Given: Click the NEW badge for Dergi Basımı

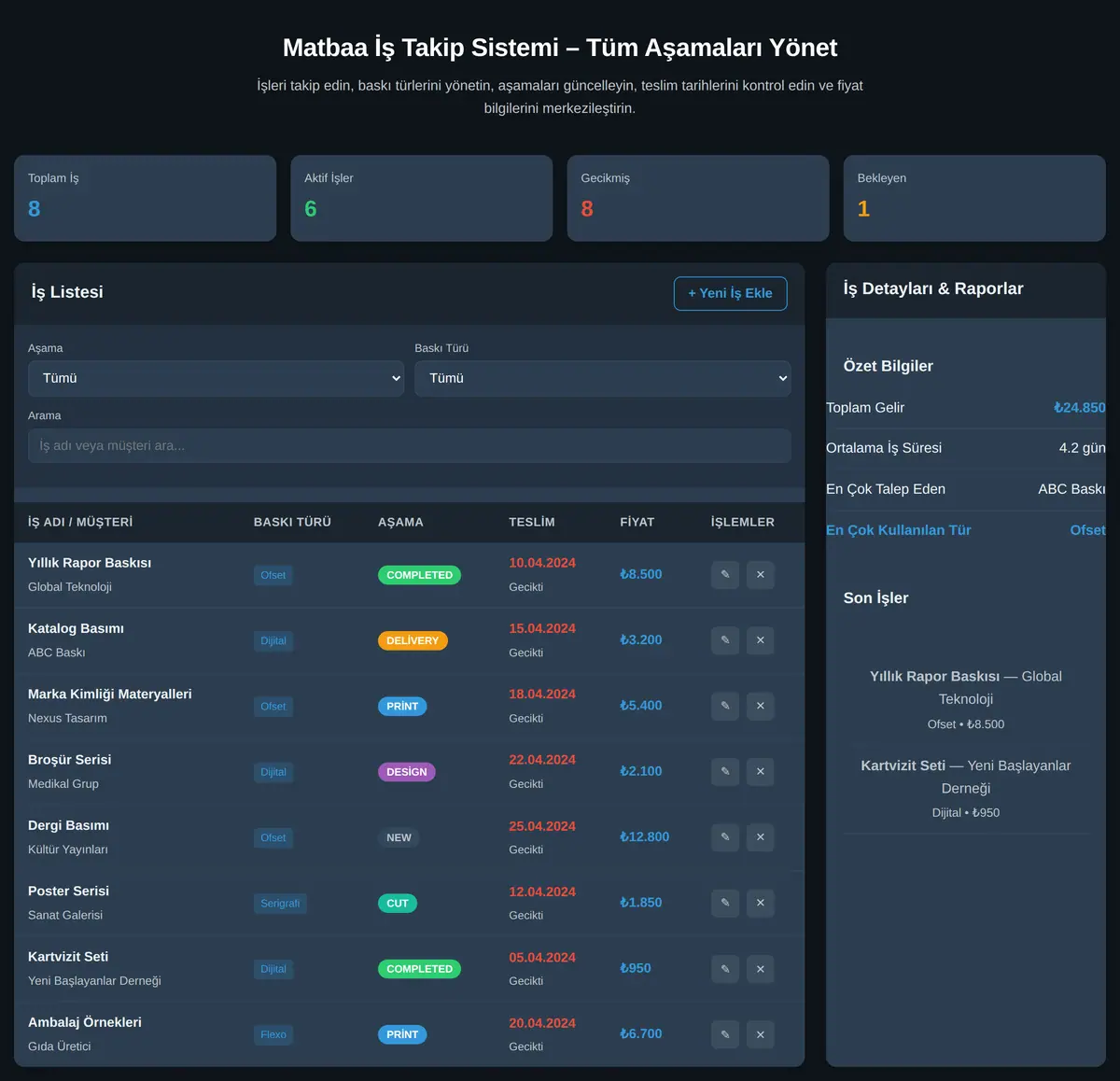Looking at the screenshot, I should tap(399, 837).
